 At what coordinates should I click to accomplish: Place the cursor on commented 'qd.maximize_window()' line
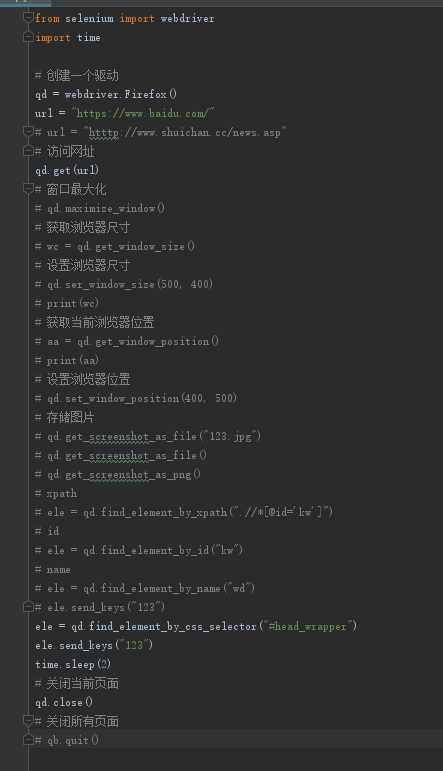pos(100,208)
